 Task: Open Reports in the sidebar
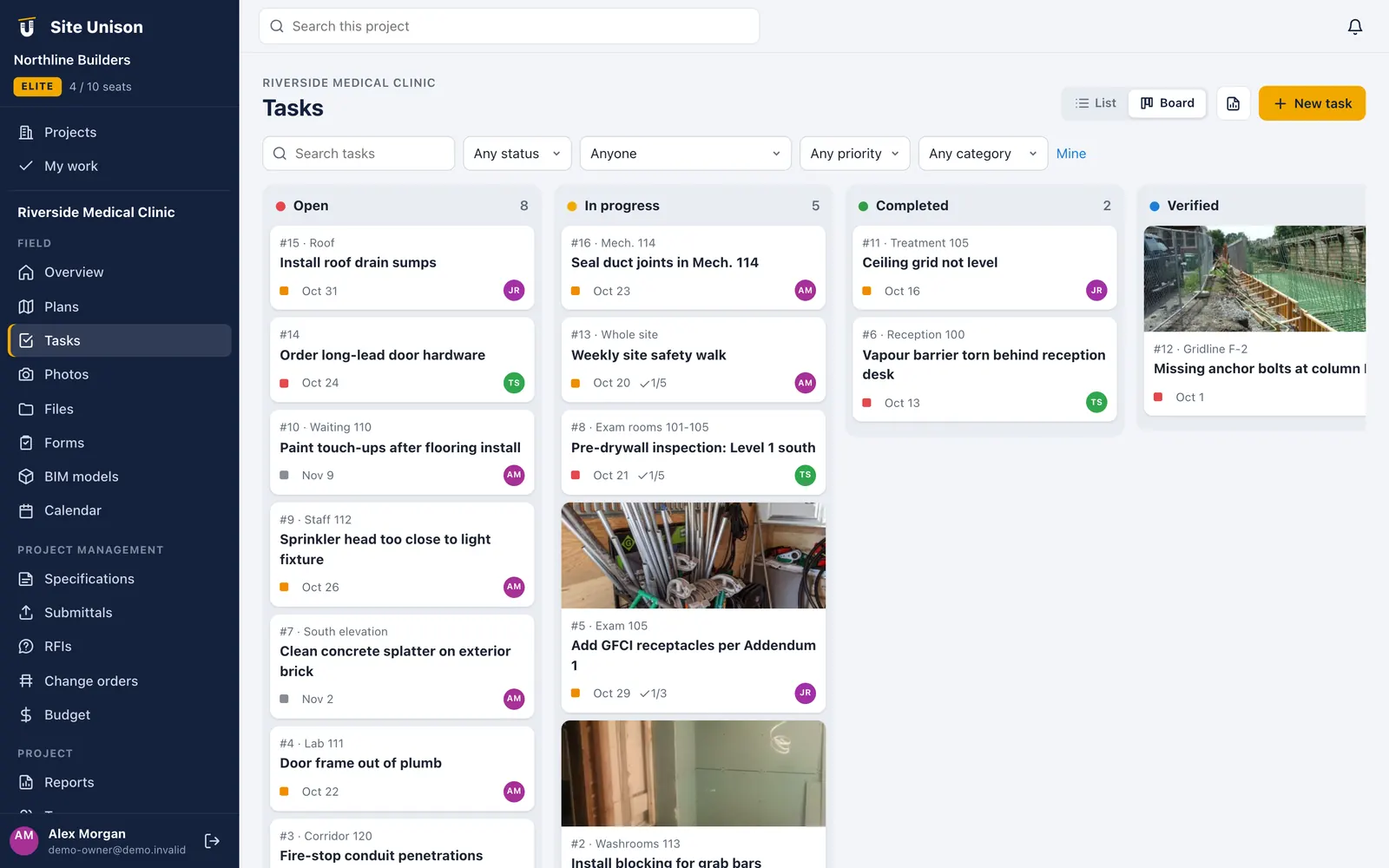point(120,782)
